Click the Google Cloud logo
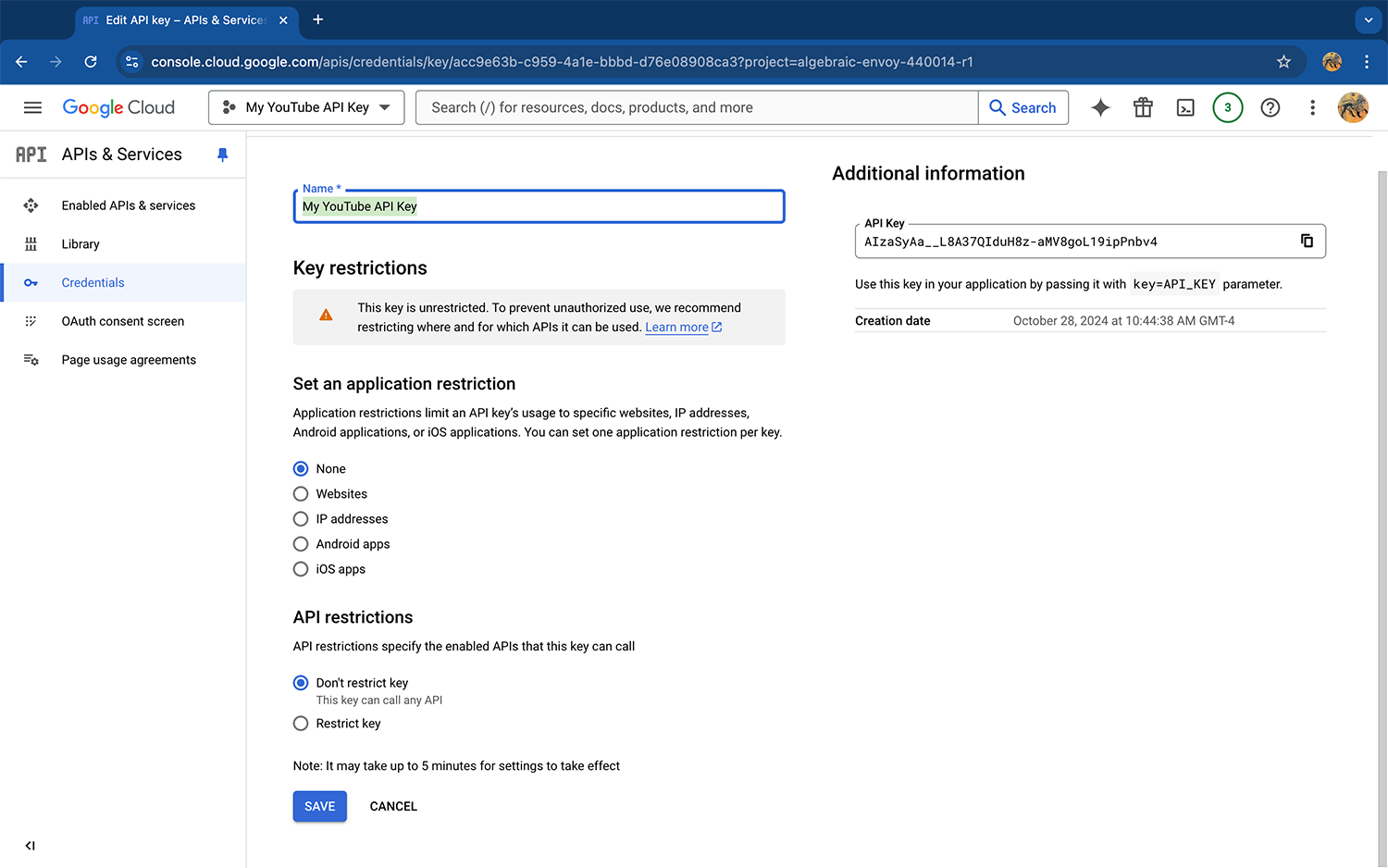Screen dimensions: 1388x868 pyautogui.click(x=118, y=107)
